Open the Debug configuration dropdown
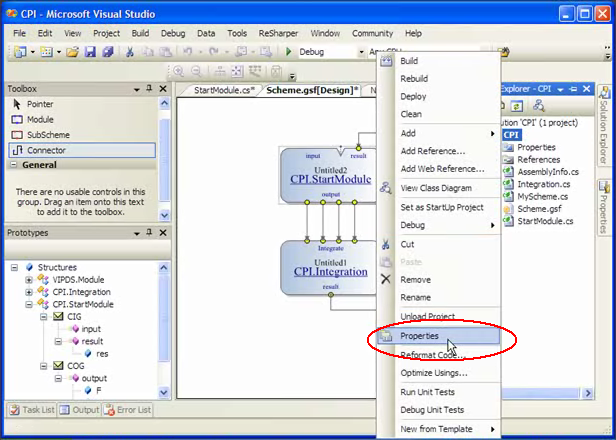The width and height of the screenshot is (616, 440). tap(359, 52)
